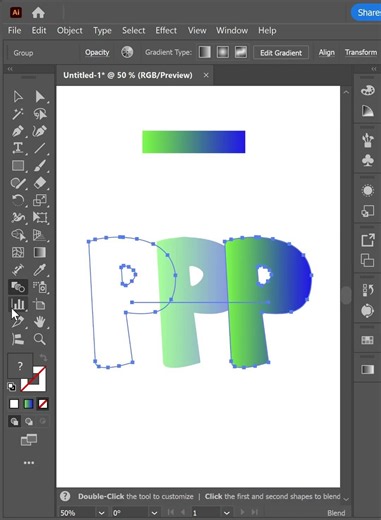This screenshot has height=520, width=381.
Task: Select the Shape Builder tool
Action: coord(18,235)
